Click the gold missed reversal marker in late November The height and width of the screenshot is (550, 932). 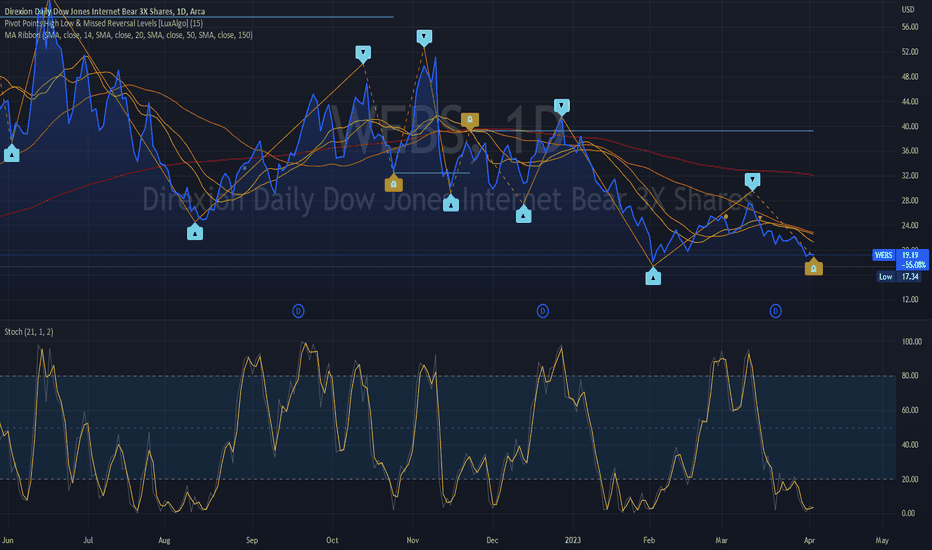[470, 121]
